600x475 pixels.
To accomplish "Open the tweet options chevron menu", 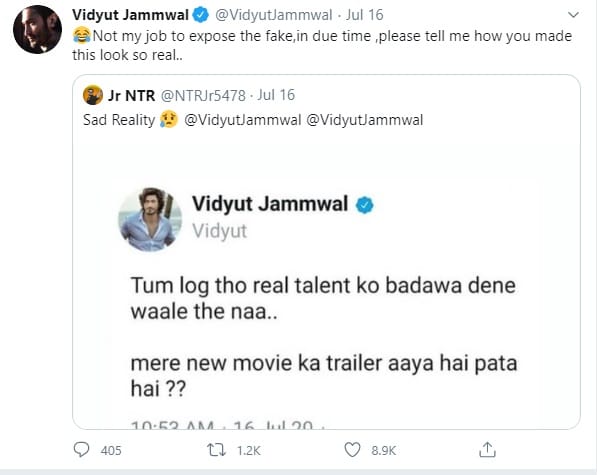I will click(x=572, y=15).
